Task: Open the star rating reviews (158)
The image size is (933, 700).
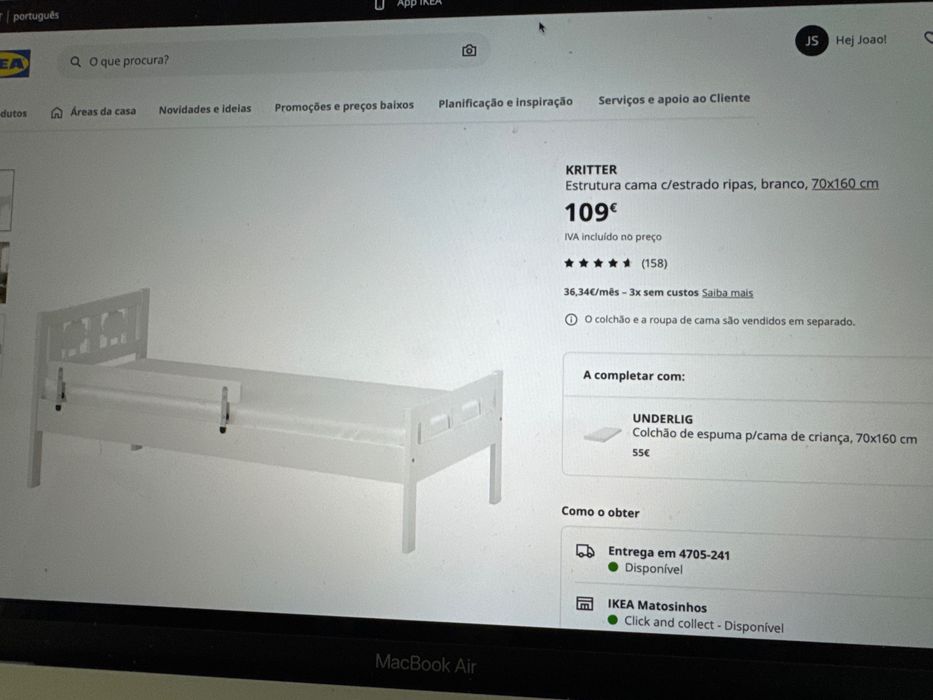Action: pos(615,263)
